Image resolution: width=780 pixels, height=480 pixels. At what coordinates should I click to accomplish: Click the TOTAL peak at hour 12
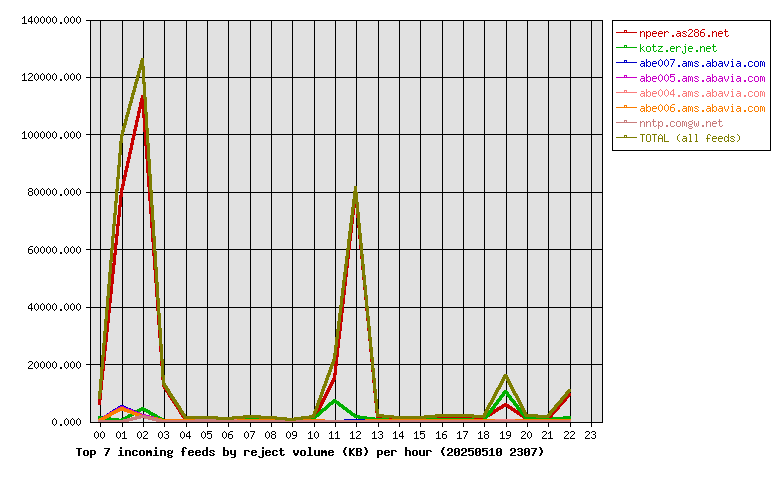[356, 189]
